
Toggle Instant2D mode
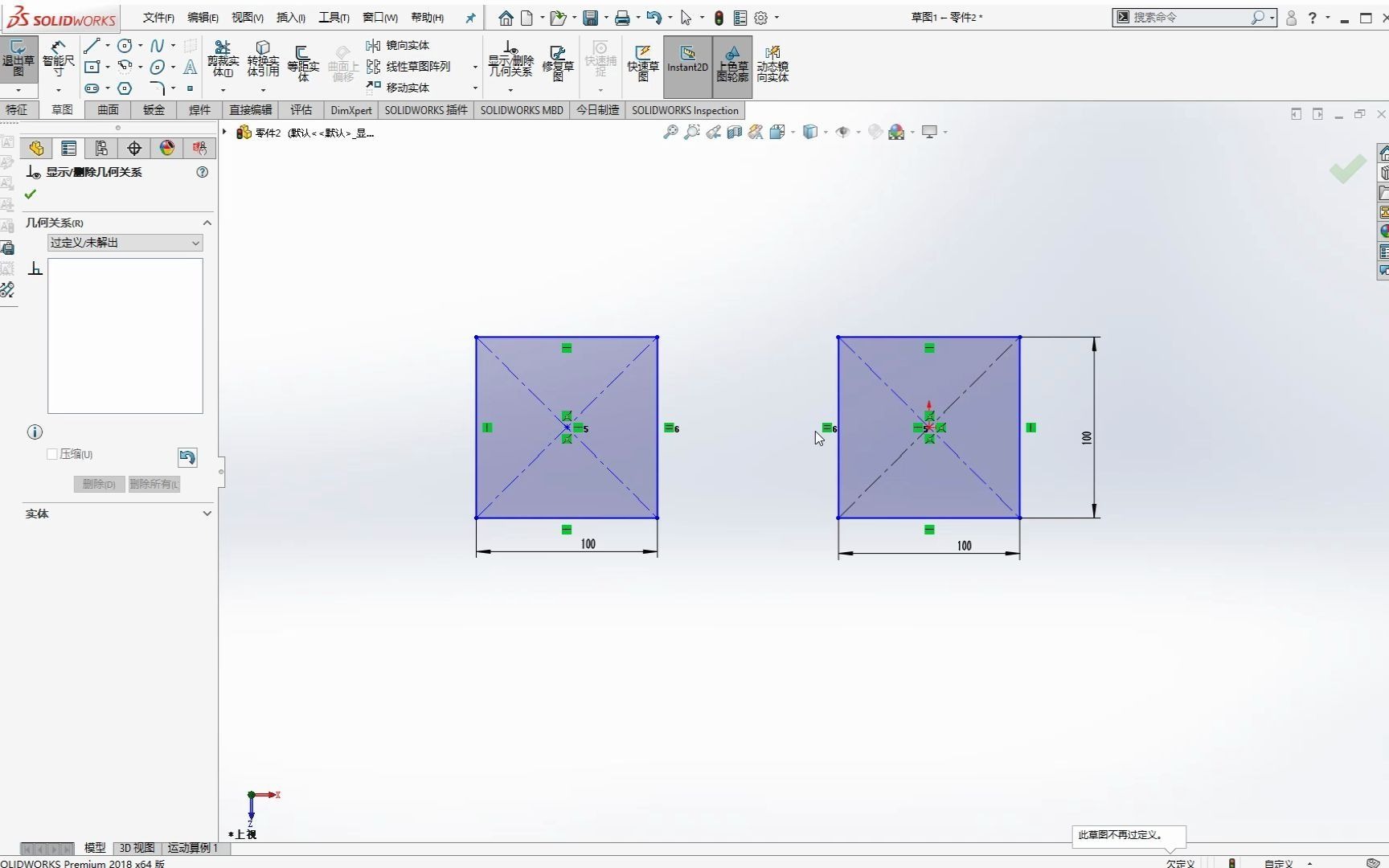686,64
